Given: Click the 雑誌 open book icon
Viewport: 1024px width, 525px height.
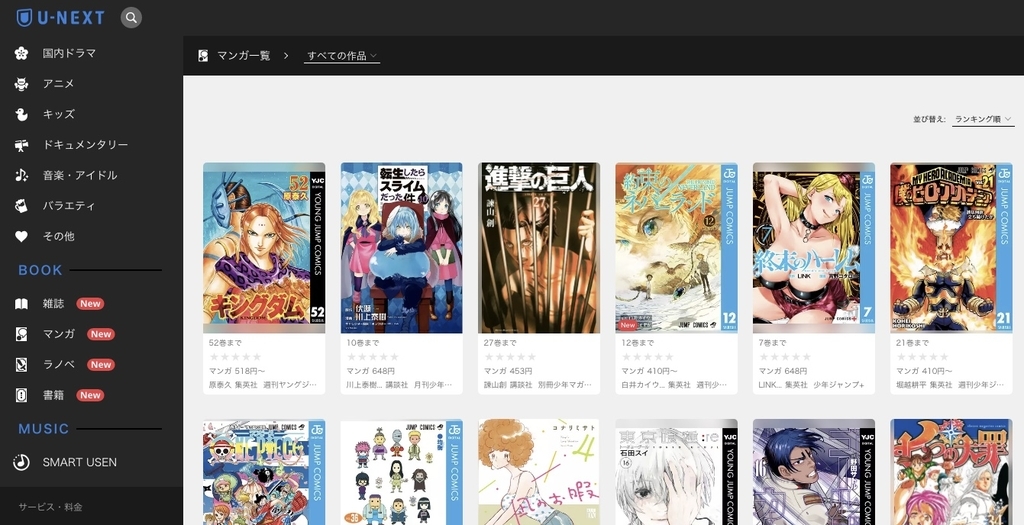Looking at the screenshot, I should tap(22, 304).
